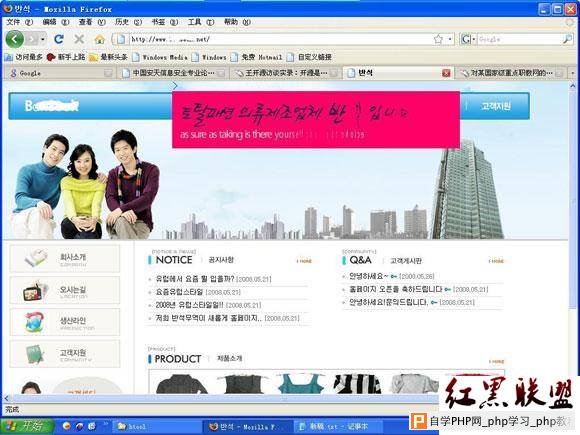Open the 고객지원 header navigation link
This screenshot has height=435, width=580.
coord(496,106)
